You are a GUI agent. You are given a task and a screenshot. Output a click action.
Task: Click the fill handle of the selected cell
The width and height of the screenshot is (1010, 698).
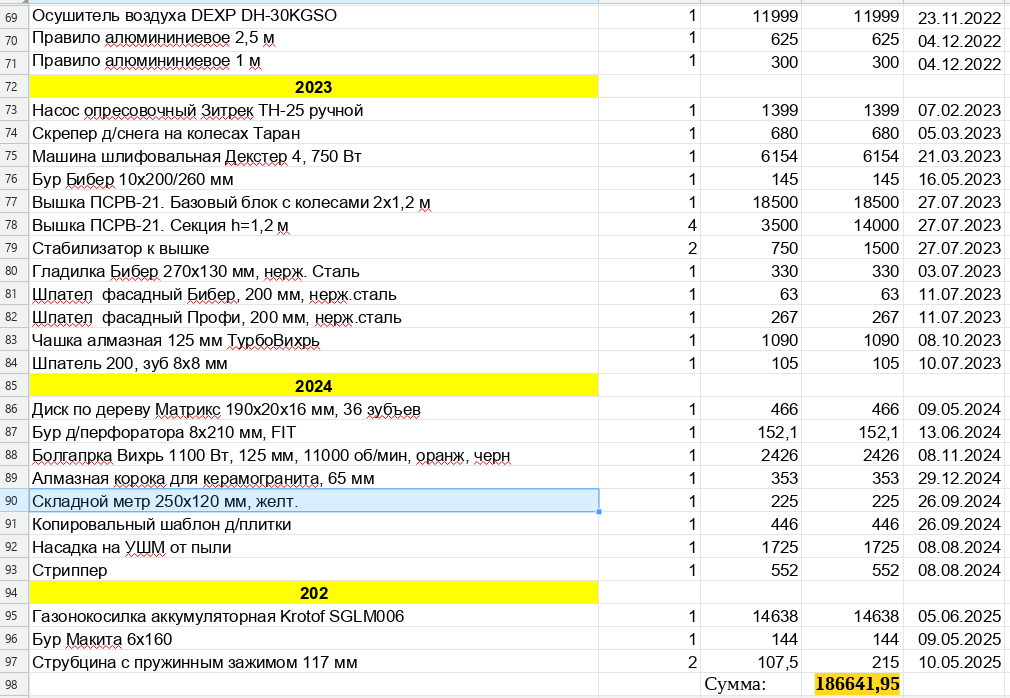tap(599, 512)
